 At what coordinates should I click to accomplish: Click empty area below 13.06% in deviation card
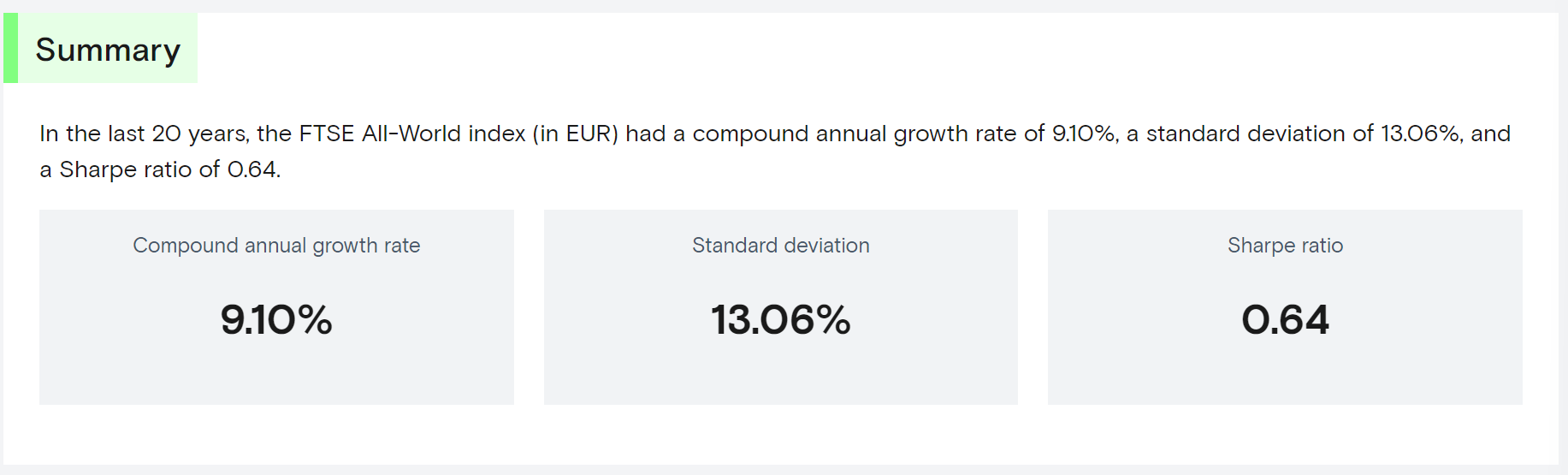(780, 375)
